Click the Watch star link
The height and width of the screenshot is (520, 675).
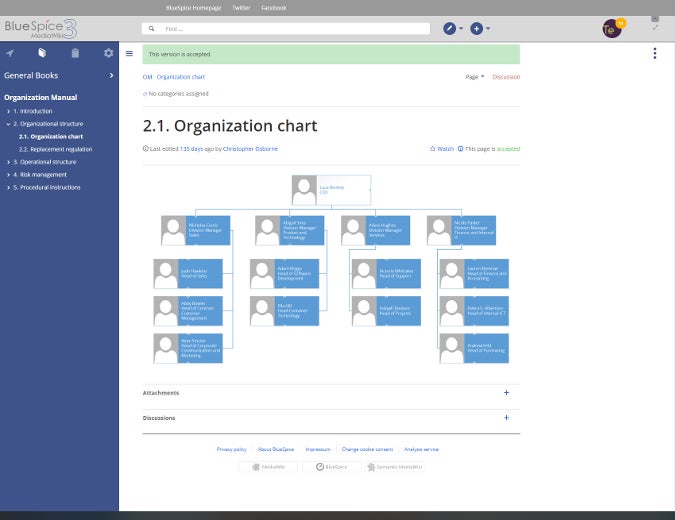(441, 149)
